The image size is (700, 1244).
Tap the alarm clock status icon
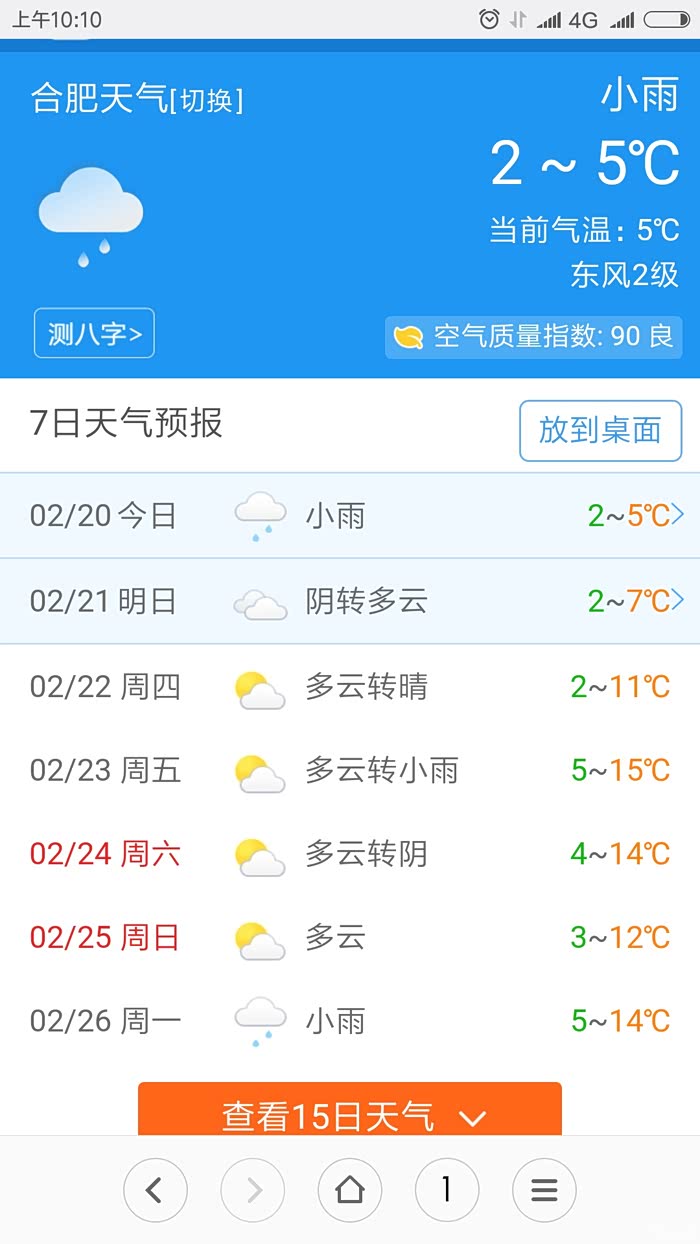click(x=489, y=19)
